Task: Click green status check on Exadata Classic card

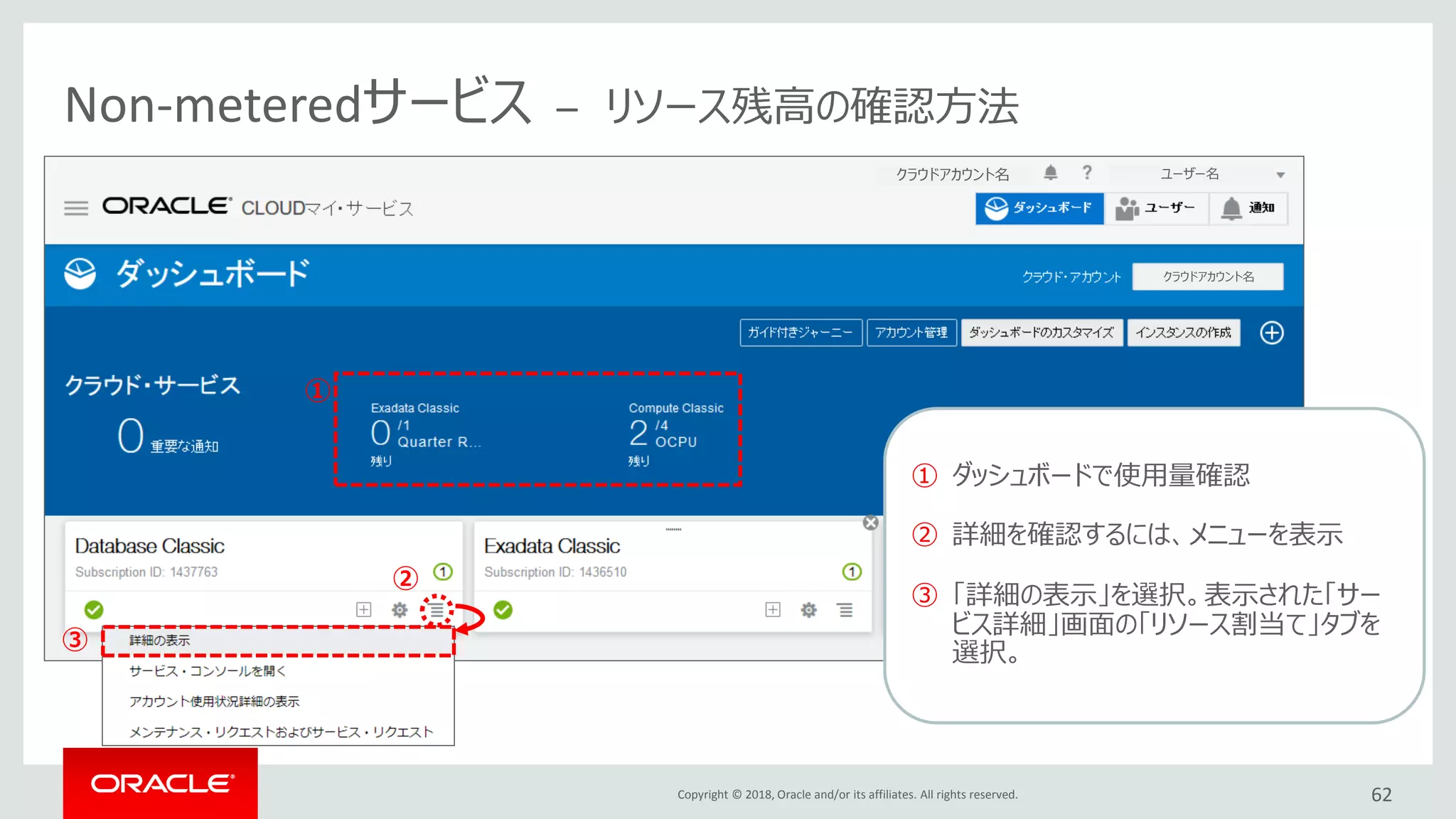Action: click(x=503, y=610)
